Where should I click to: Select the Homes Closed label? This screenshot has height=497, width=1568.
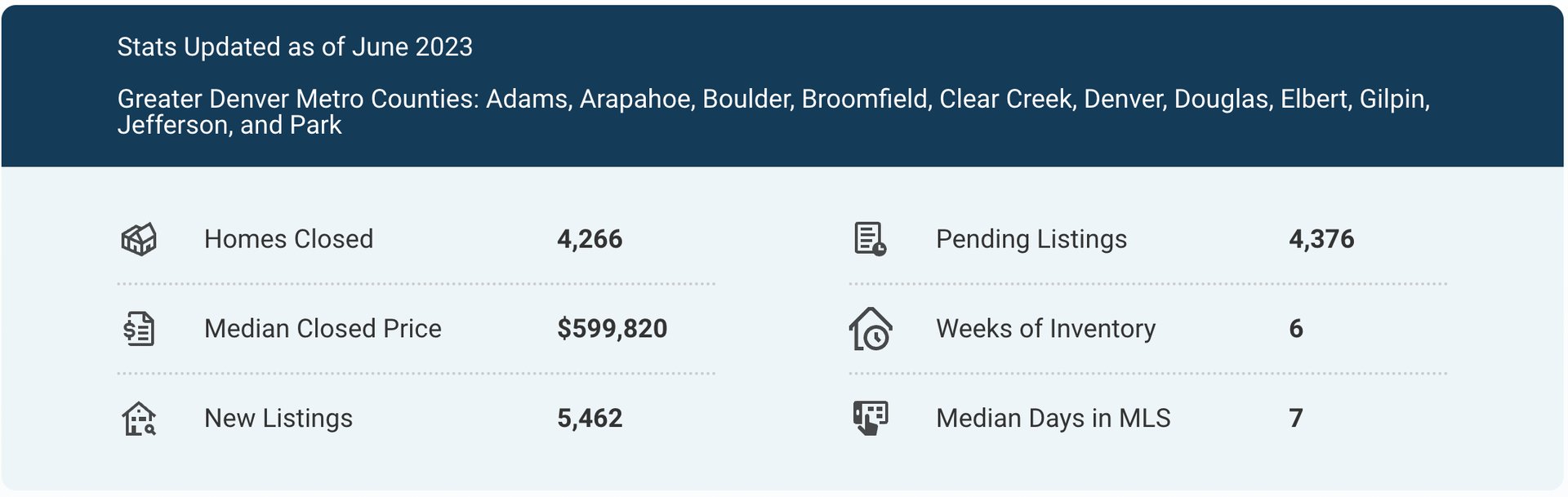click(x=288, y=239)
